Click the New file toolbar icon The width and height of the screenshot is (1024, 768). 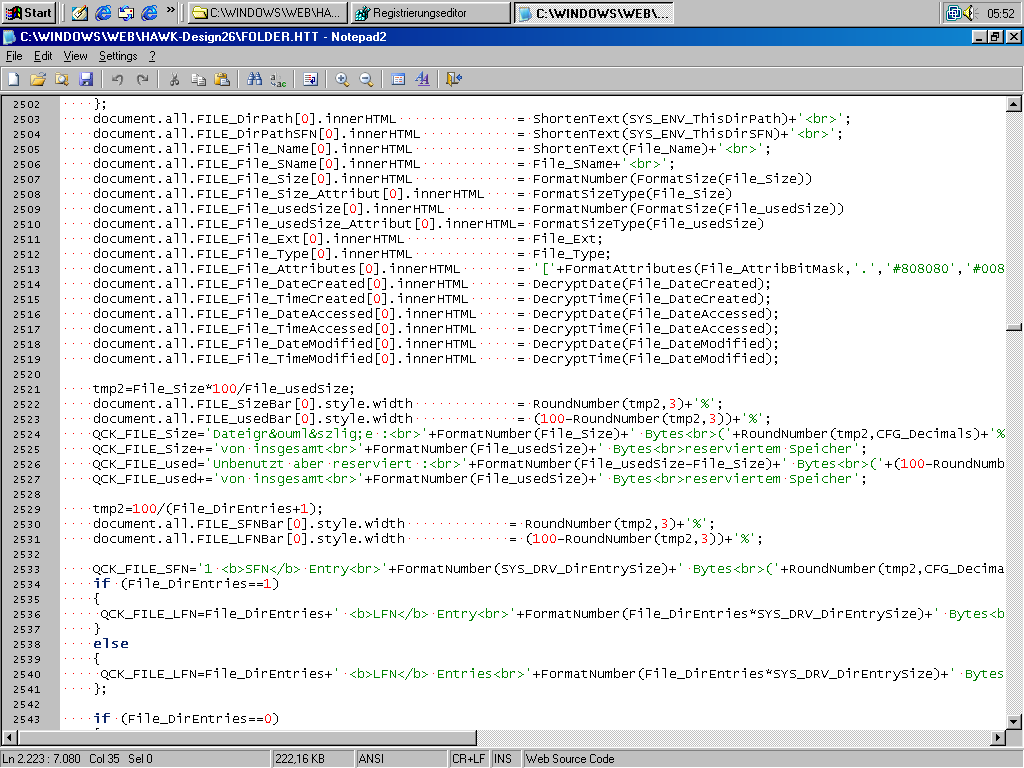[14, 79]
